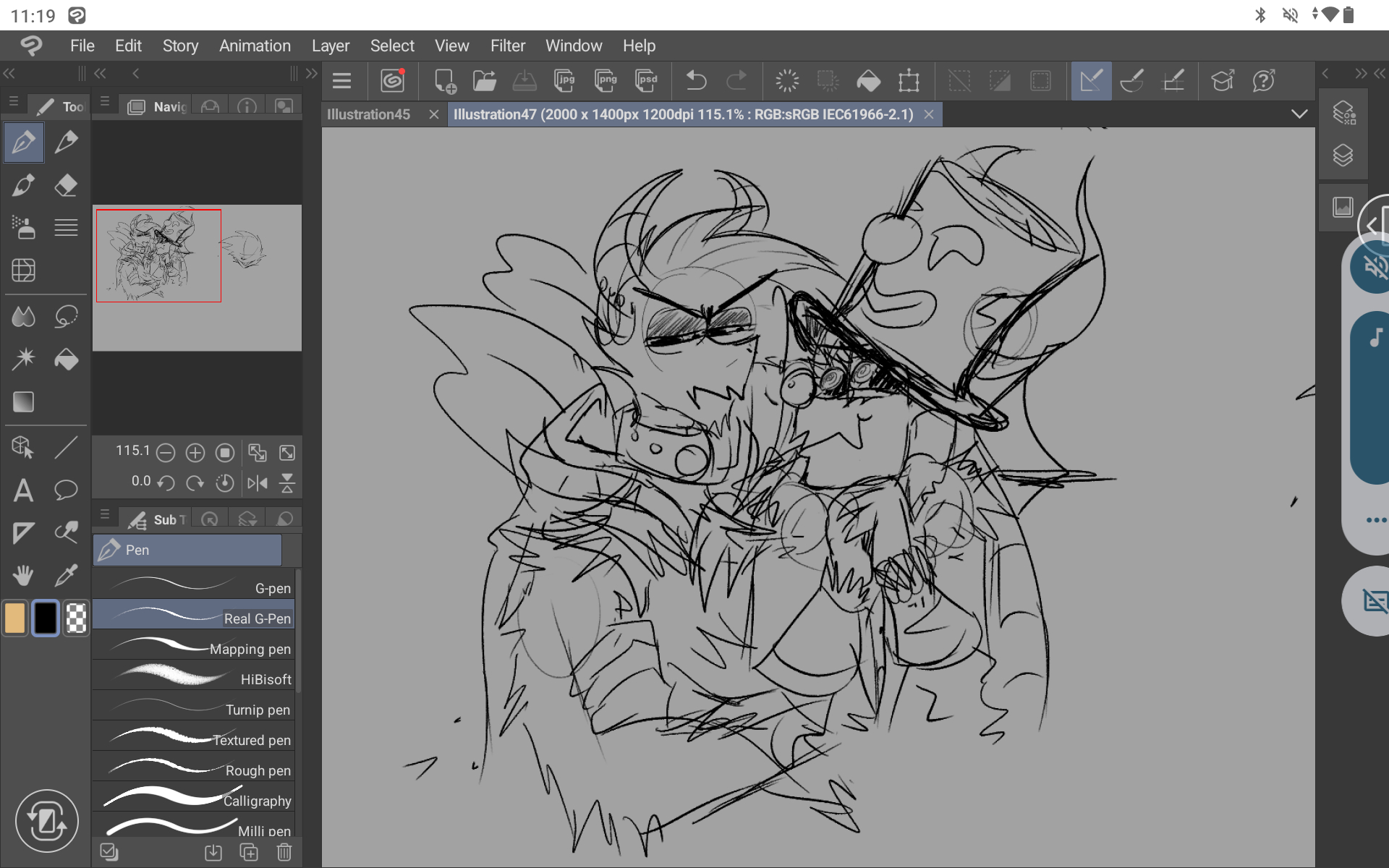Choose the Text tool

click(23, 490)
